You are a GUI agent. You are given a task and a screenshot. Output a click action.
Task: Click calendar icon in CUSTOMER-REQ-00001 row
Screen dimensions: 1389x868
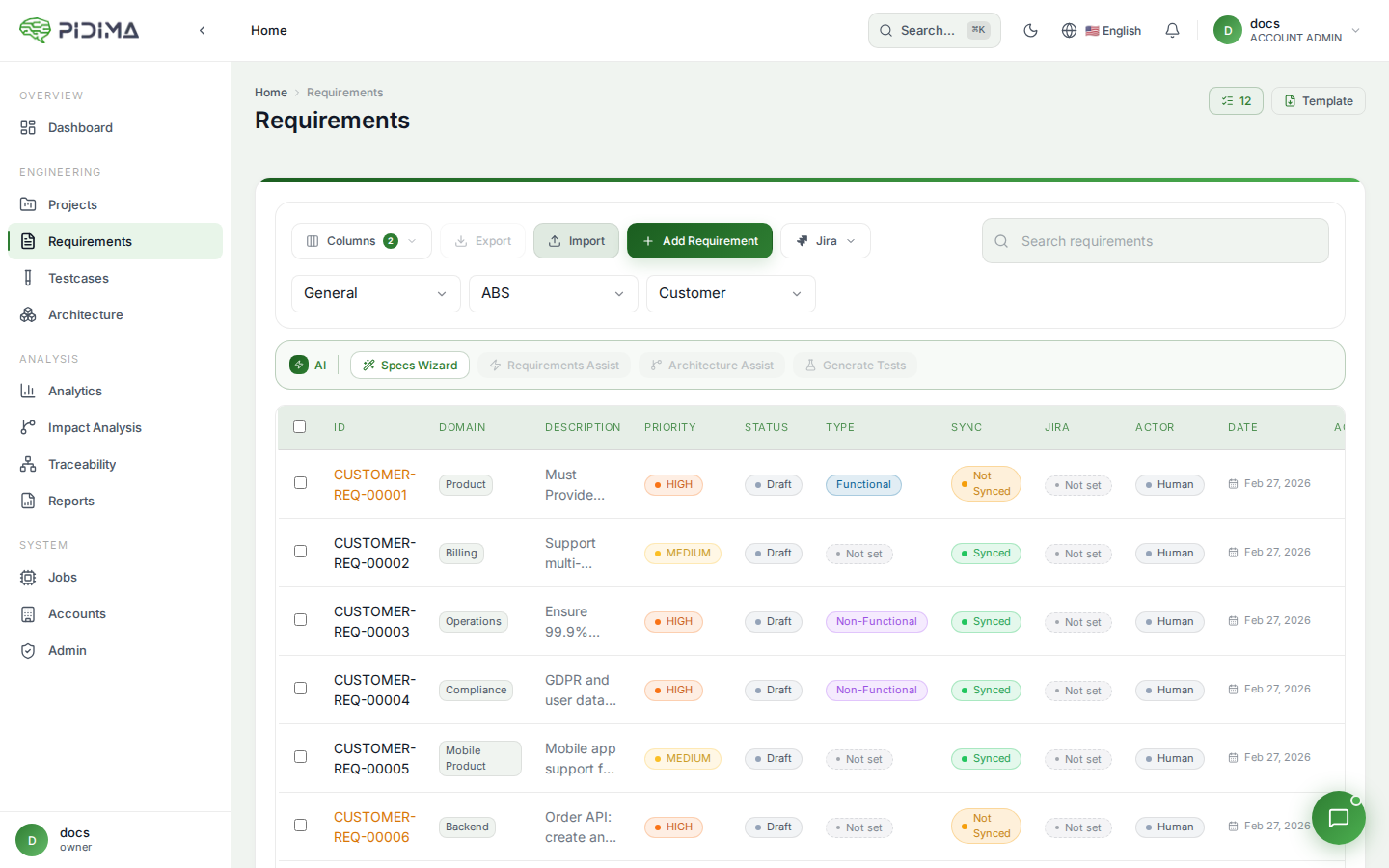1233,484
